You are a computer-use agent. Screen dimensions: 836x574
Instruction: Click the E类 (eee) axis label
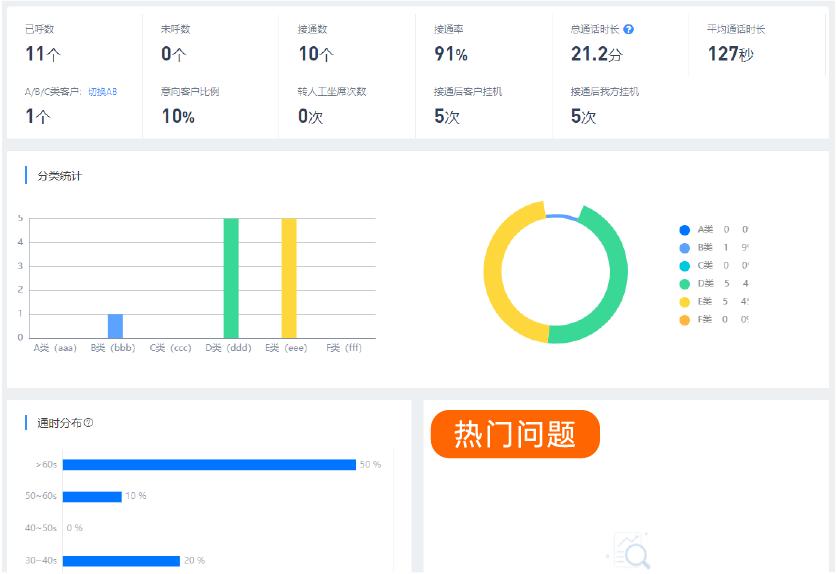(x=286, y=348)
